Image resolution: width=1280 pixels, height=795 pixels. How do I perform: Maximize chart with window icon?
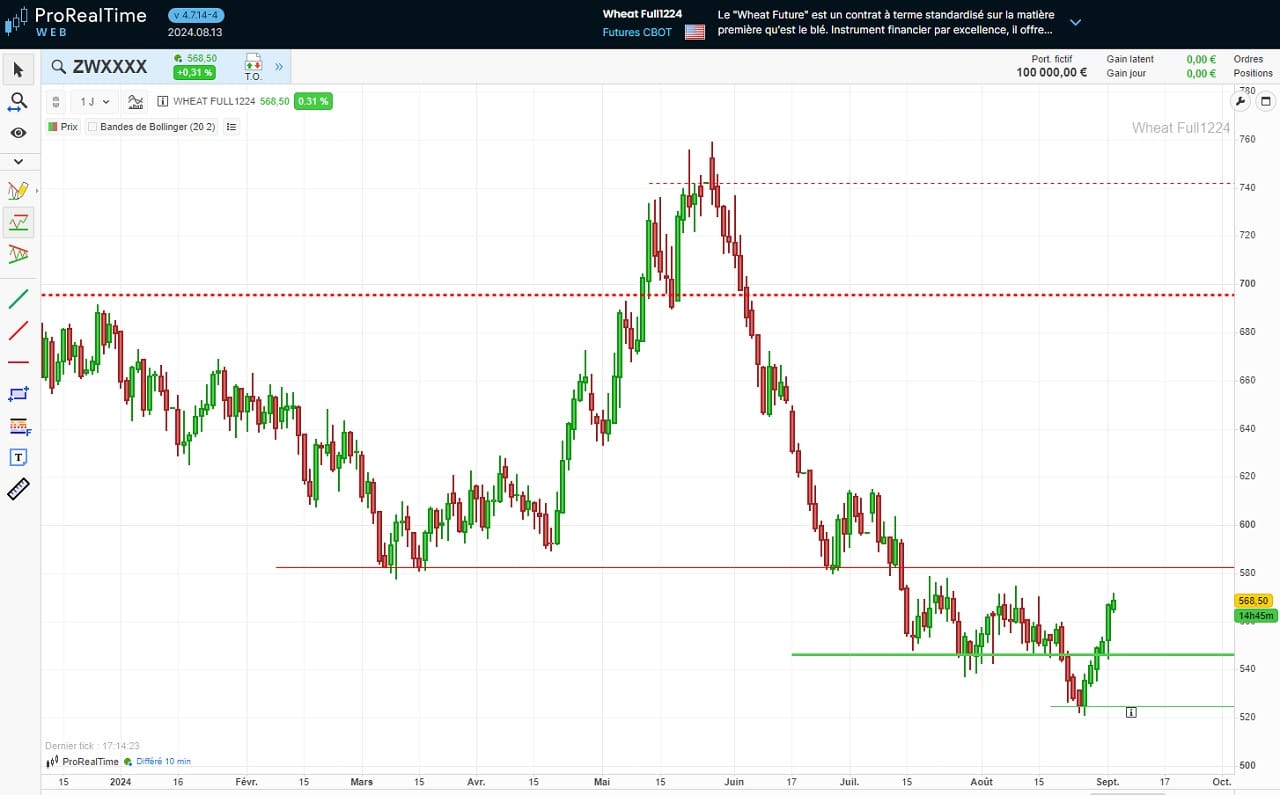coord(1265,101)
